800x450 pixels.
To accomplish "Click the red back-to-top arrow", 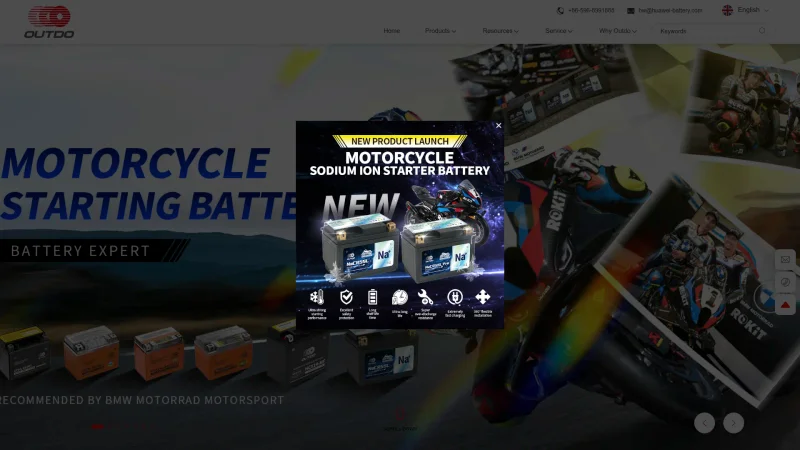I will click(785, 305).
